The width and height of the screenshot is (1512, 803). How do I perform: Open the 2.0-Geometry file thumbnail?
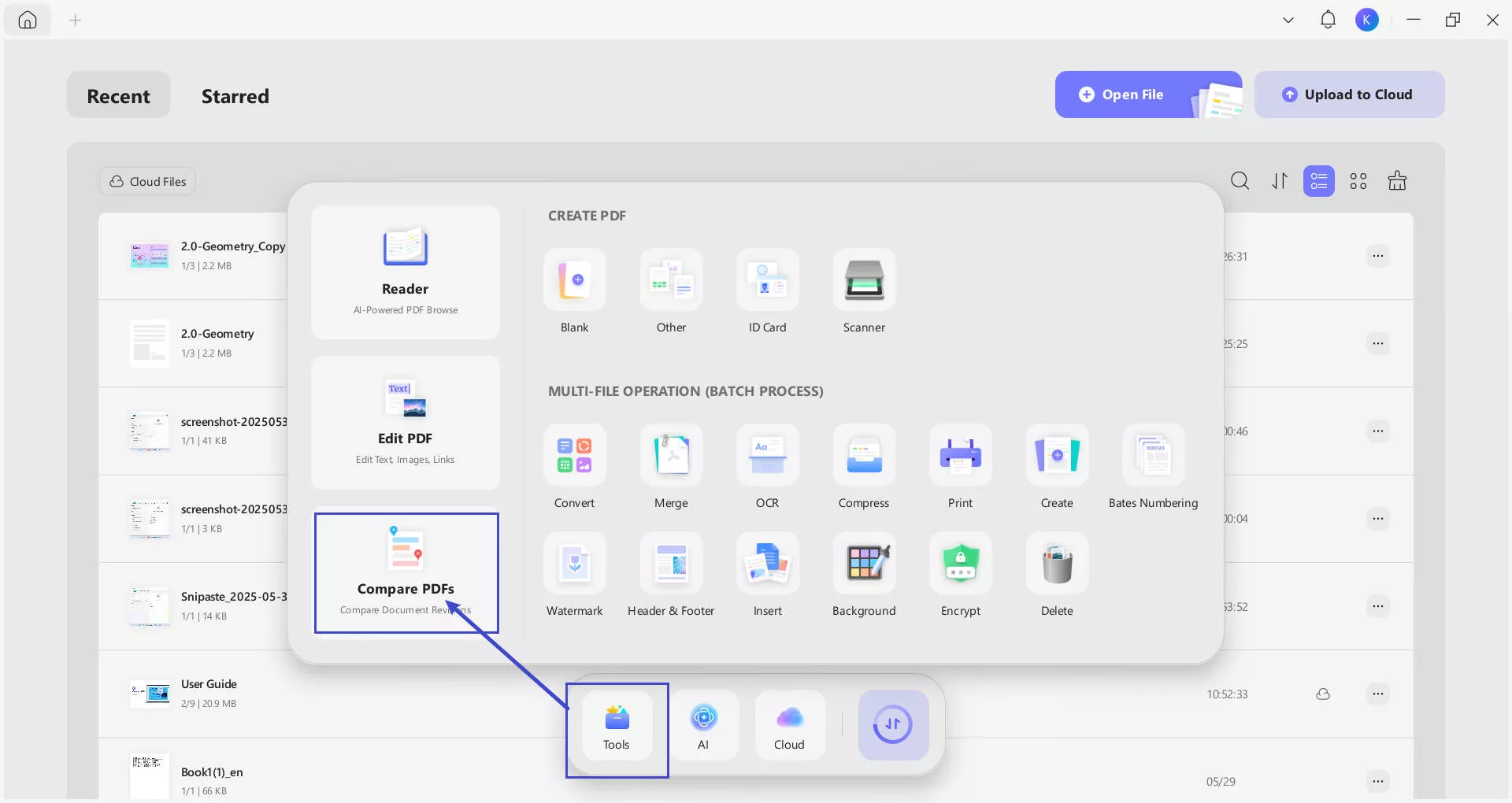149,343
